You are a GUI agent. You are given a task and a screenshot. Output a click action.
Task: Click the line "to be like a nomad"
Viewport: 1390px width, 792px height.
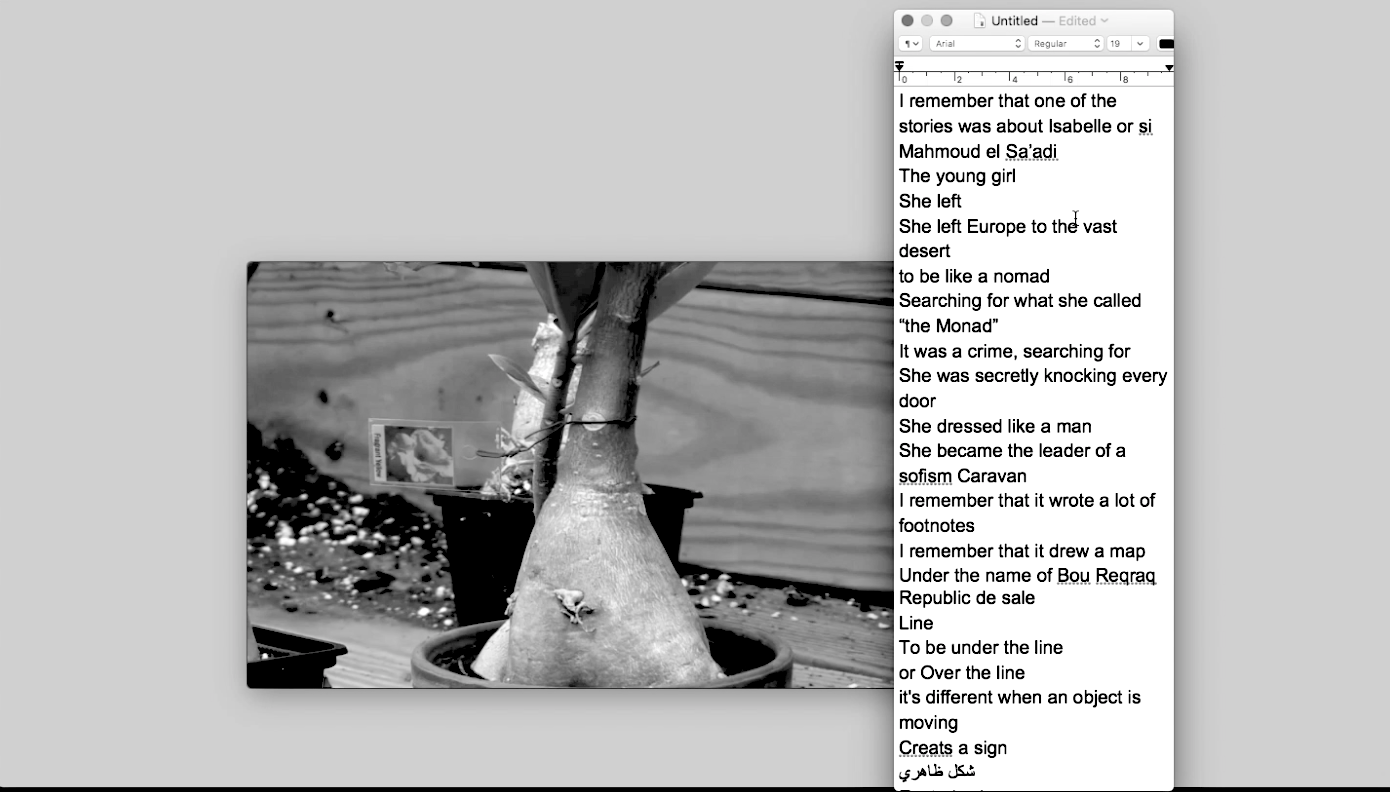pos(974,276)
